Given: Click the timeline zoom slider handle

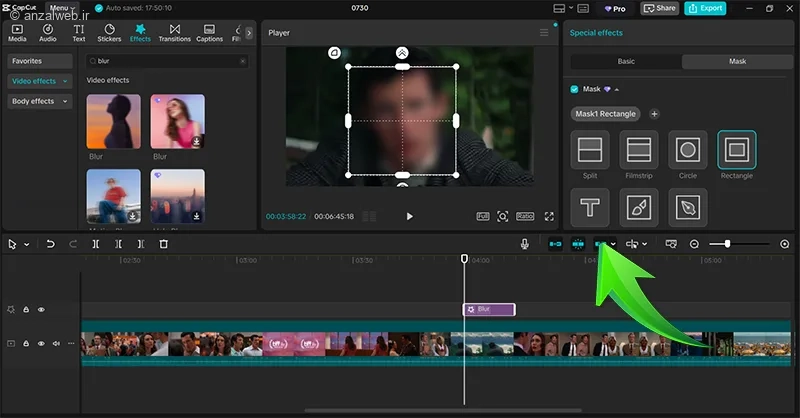Looking at the screenshot, I should click(727, 244).
